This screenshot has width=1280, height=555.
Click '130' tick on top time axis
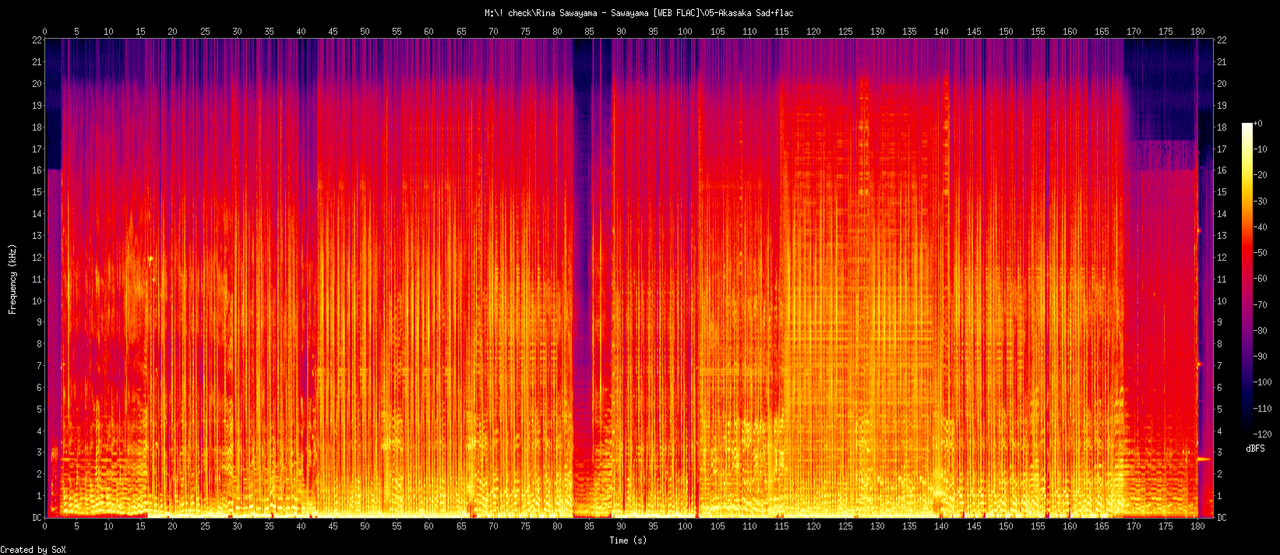click(878, 31)
